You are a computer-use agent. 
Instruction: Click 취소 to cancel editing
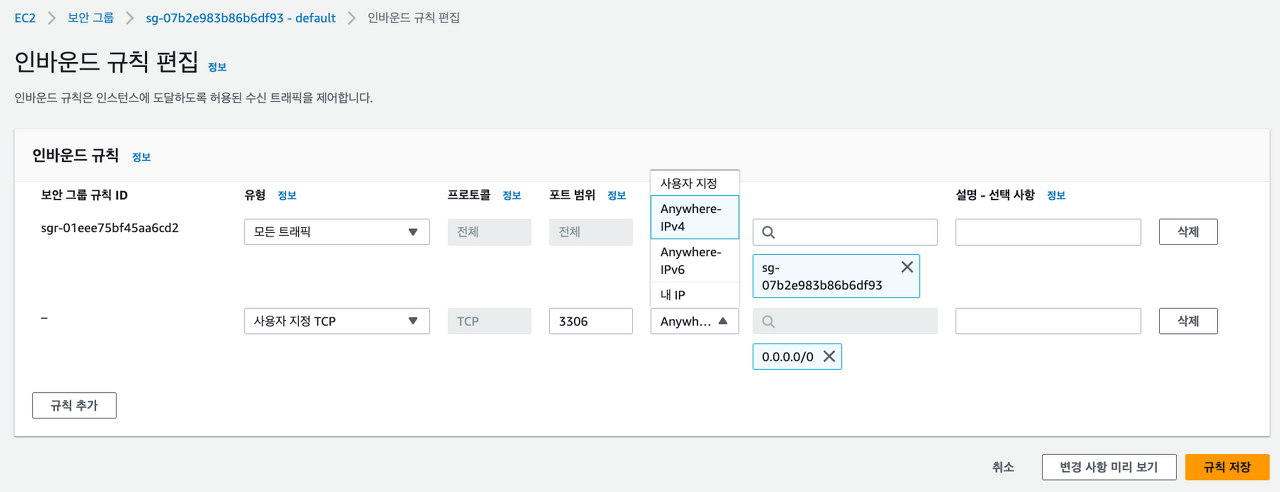coord(1003,467)
